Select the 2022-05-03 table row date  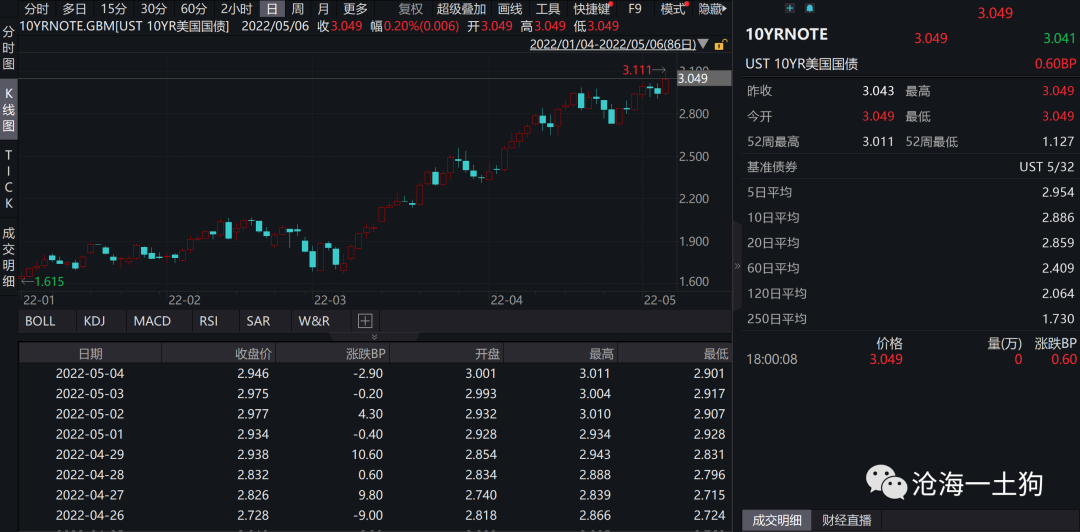click(90, 393)
